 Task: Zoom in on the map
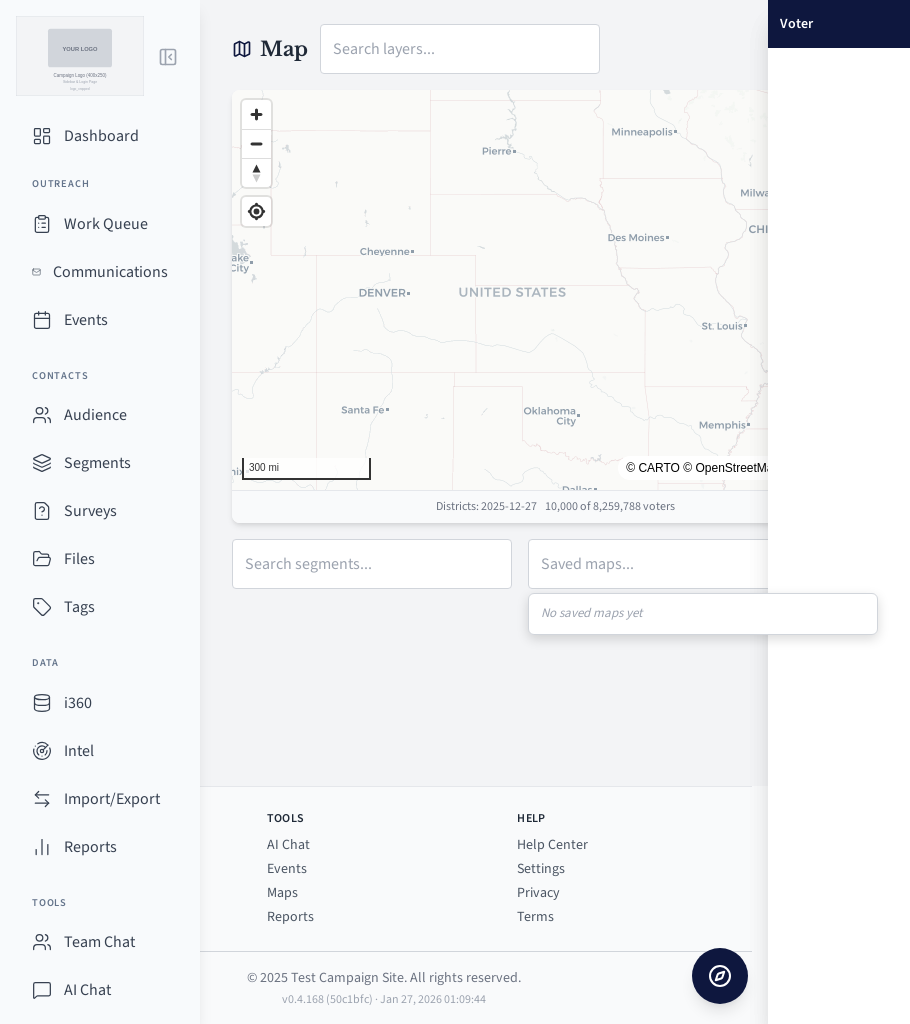pyautogui.click(x=256, y=115)
